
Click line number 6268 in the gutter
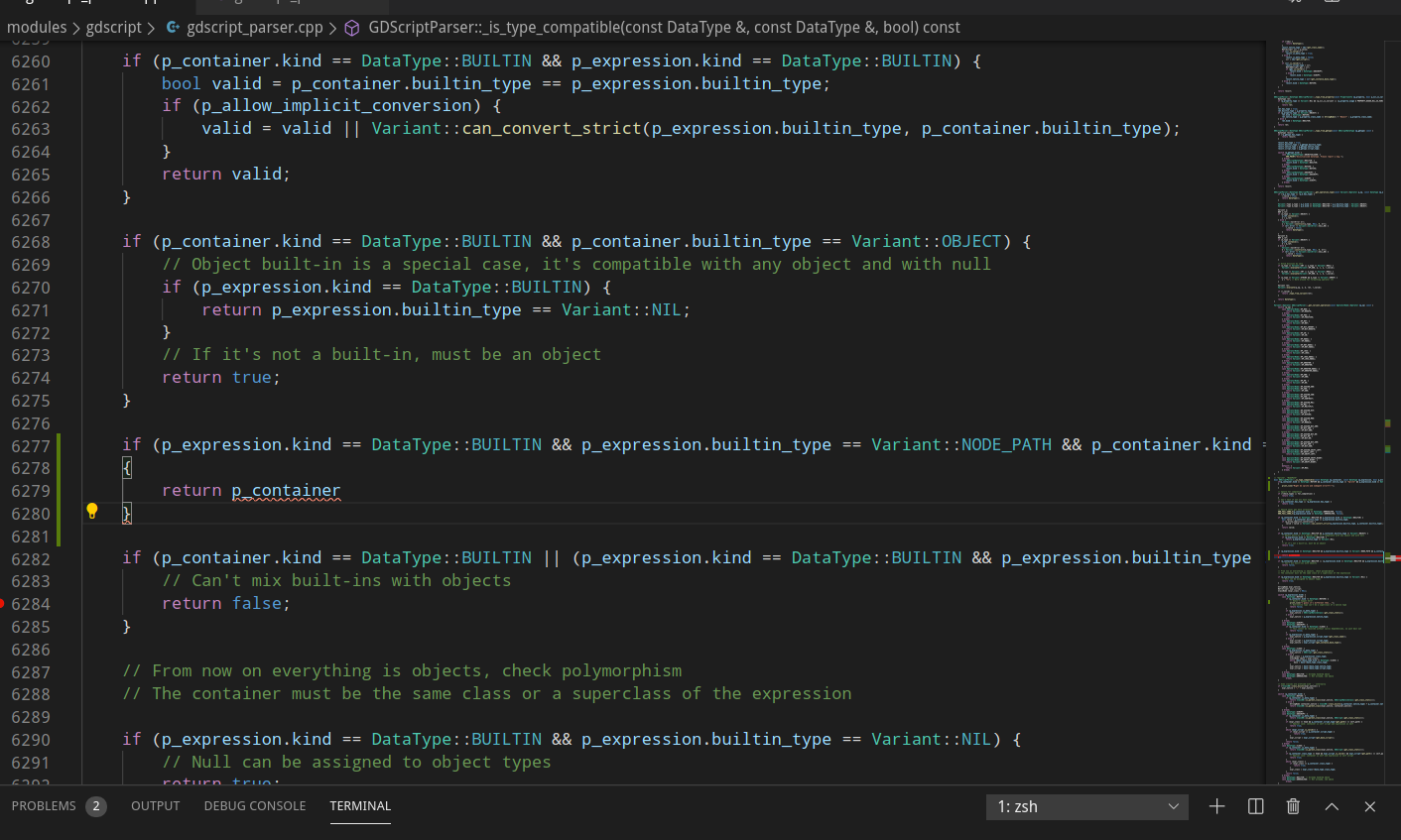coord(31,242)
